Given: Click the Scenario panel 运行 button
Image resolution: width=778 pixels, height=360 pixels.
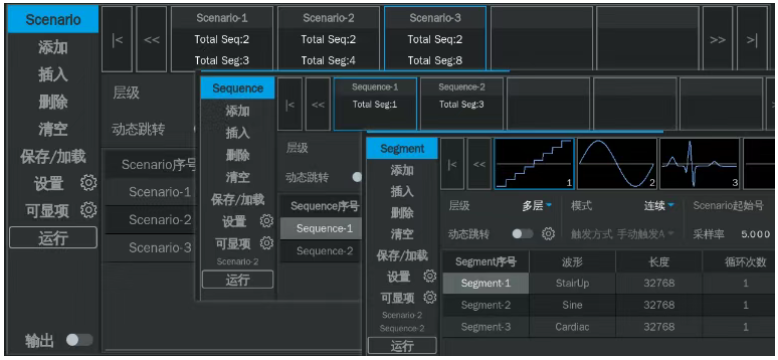Looking at the screenshot, I should (x=53, y=238).
